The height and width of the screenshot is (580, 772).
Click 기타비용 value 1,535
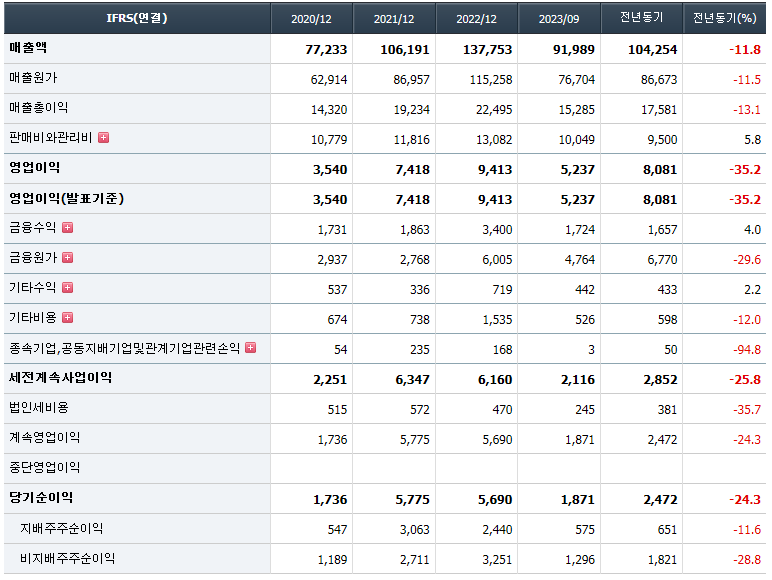(x=497, y=320)
